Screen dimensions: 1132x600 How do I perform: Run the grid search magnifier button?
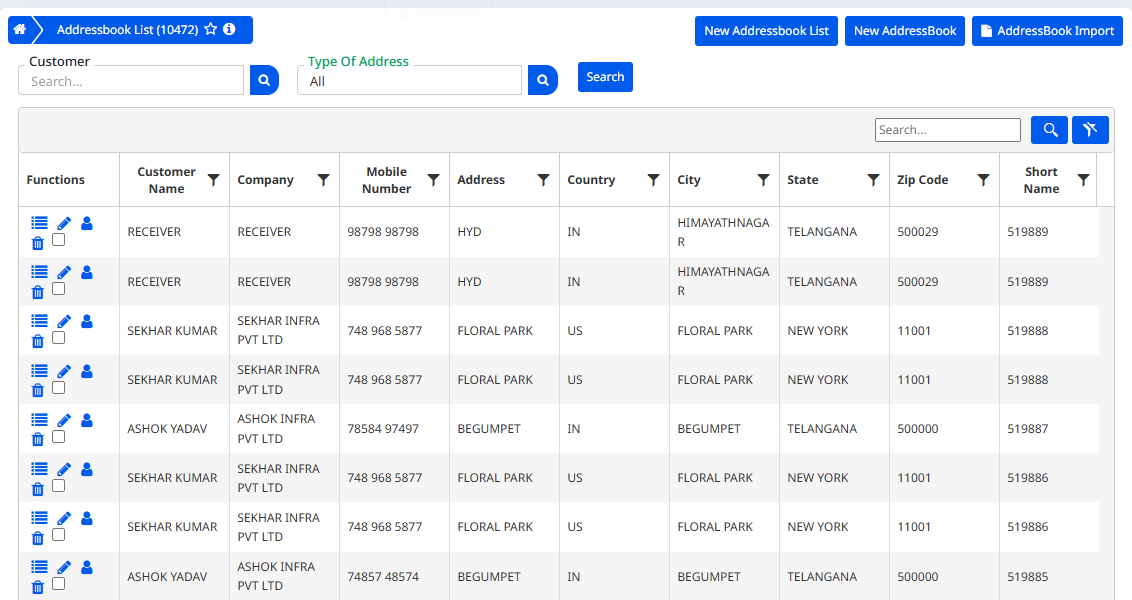pyautogui.click(x=1050, y=130)
